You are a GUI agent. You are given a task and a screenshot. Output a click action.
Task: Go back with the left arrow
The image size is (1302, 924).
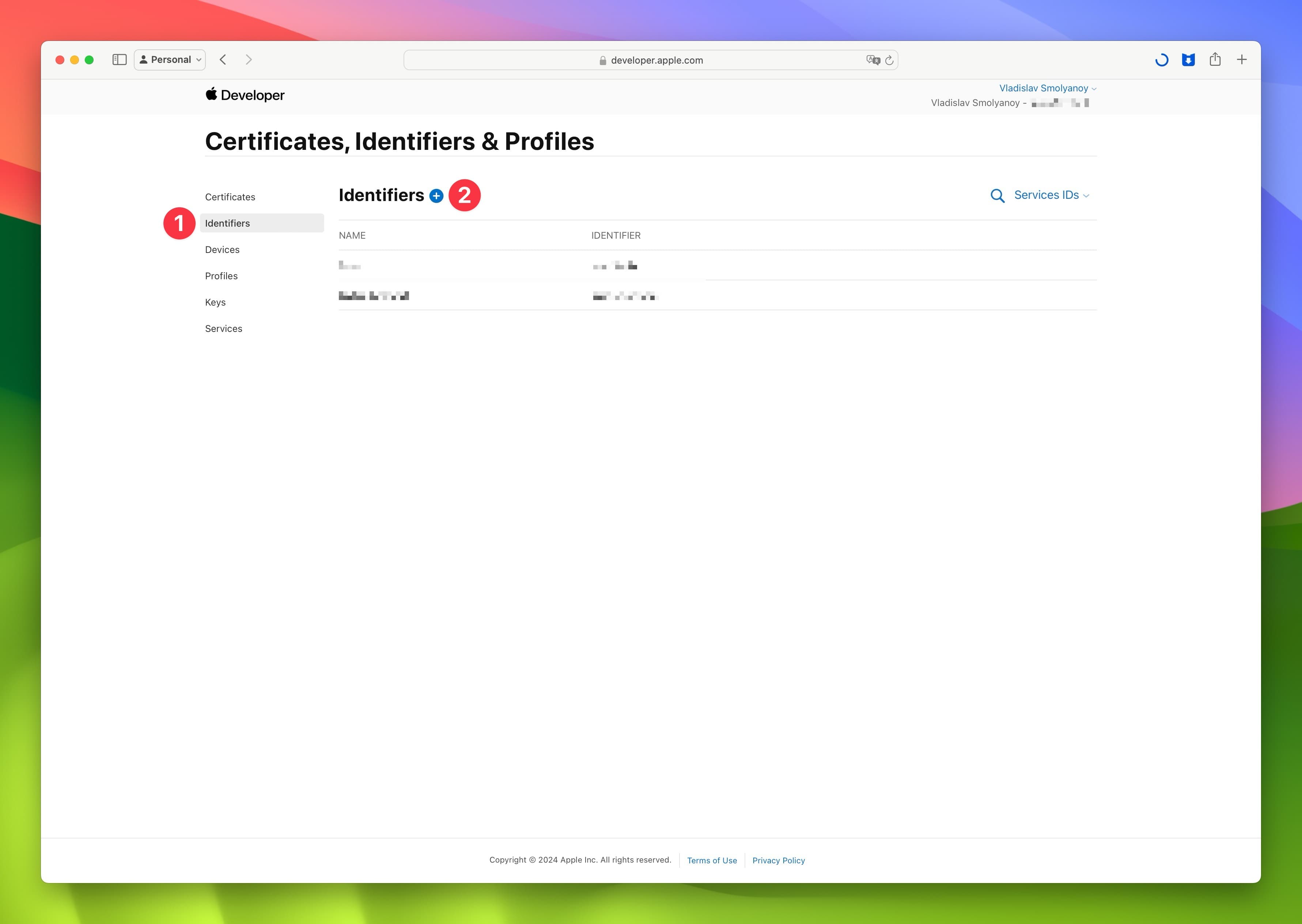click(x=223, y=60)
